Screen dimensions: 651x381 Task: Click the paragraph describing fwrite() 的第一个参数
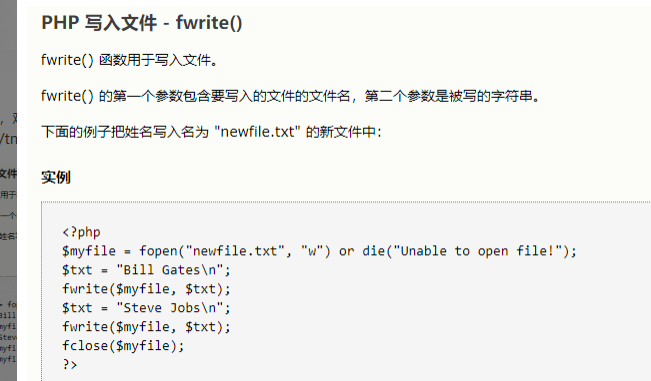click(x=291, y=96)
